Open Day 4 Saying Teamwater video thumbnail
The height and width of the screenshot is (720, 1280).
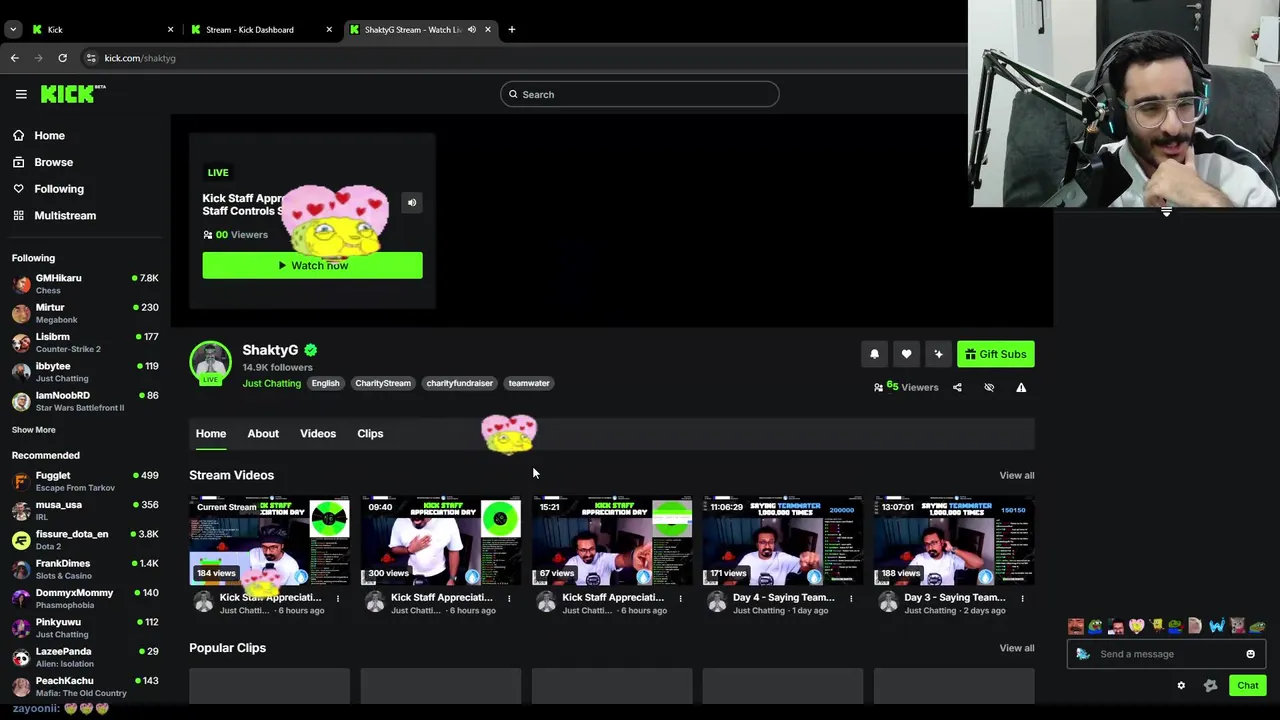tap(782, 540)
